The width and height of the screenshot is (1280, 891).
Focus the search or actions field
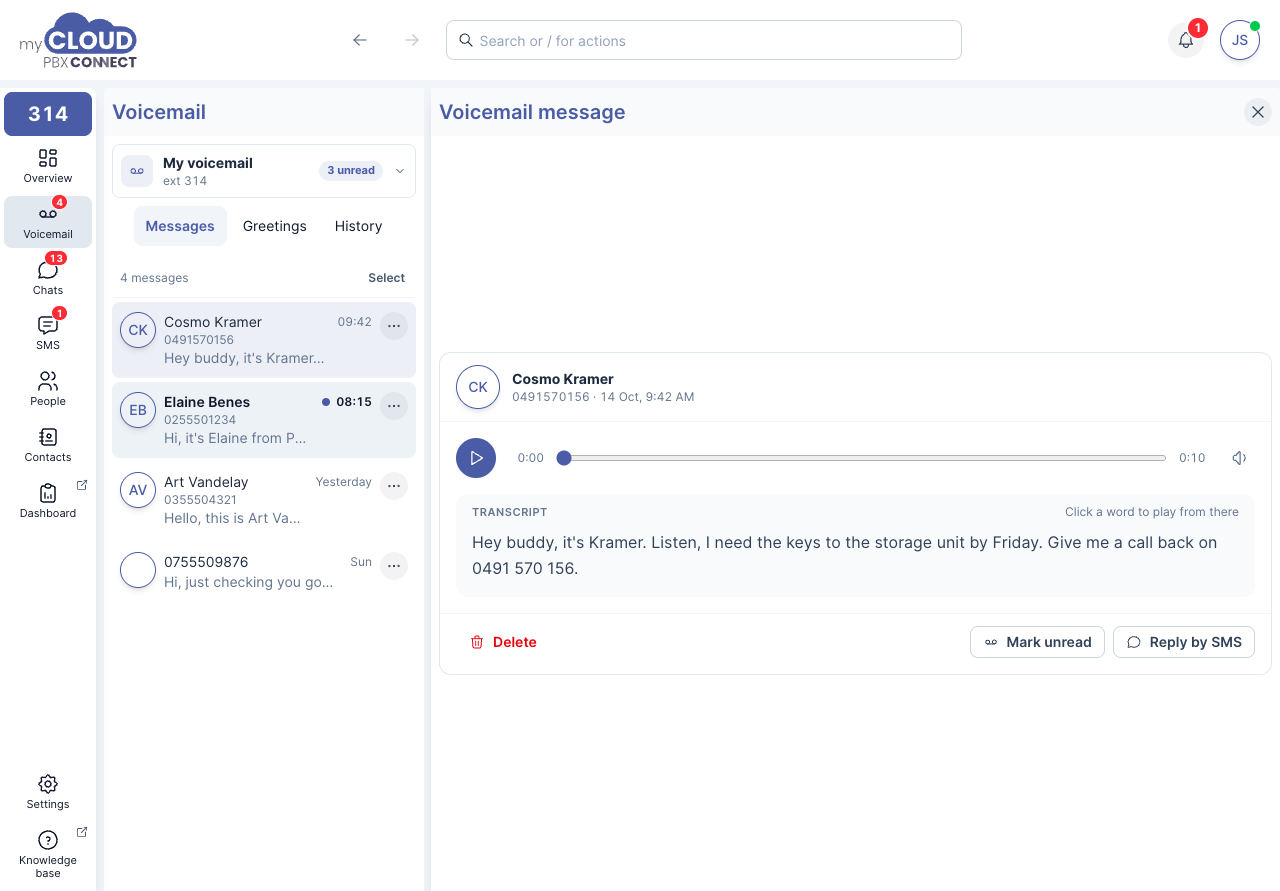pos(704,40)
